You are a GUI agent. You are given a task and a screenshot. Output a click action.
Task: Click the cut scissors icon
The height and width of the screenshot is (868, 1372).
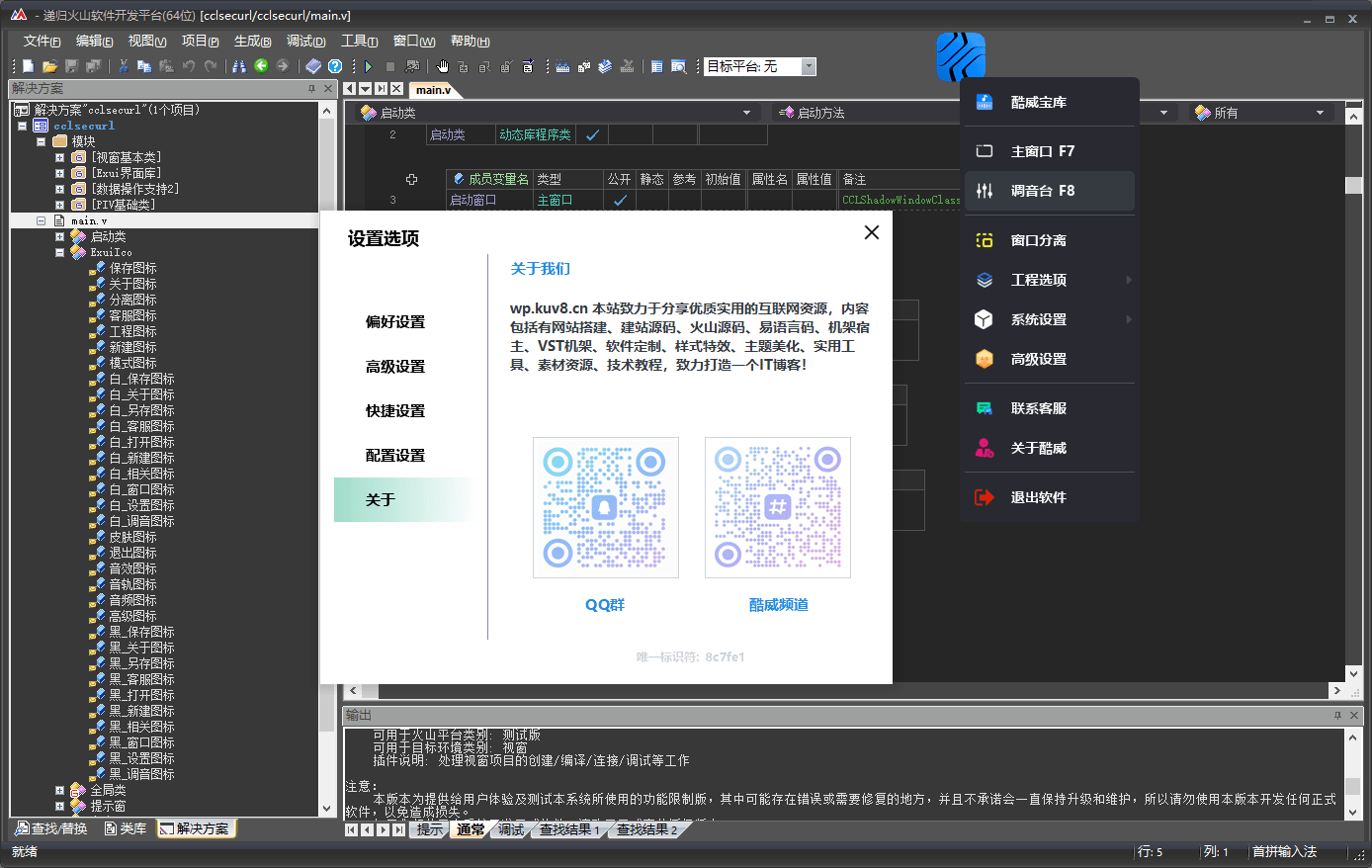click(124, 66)
